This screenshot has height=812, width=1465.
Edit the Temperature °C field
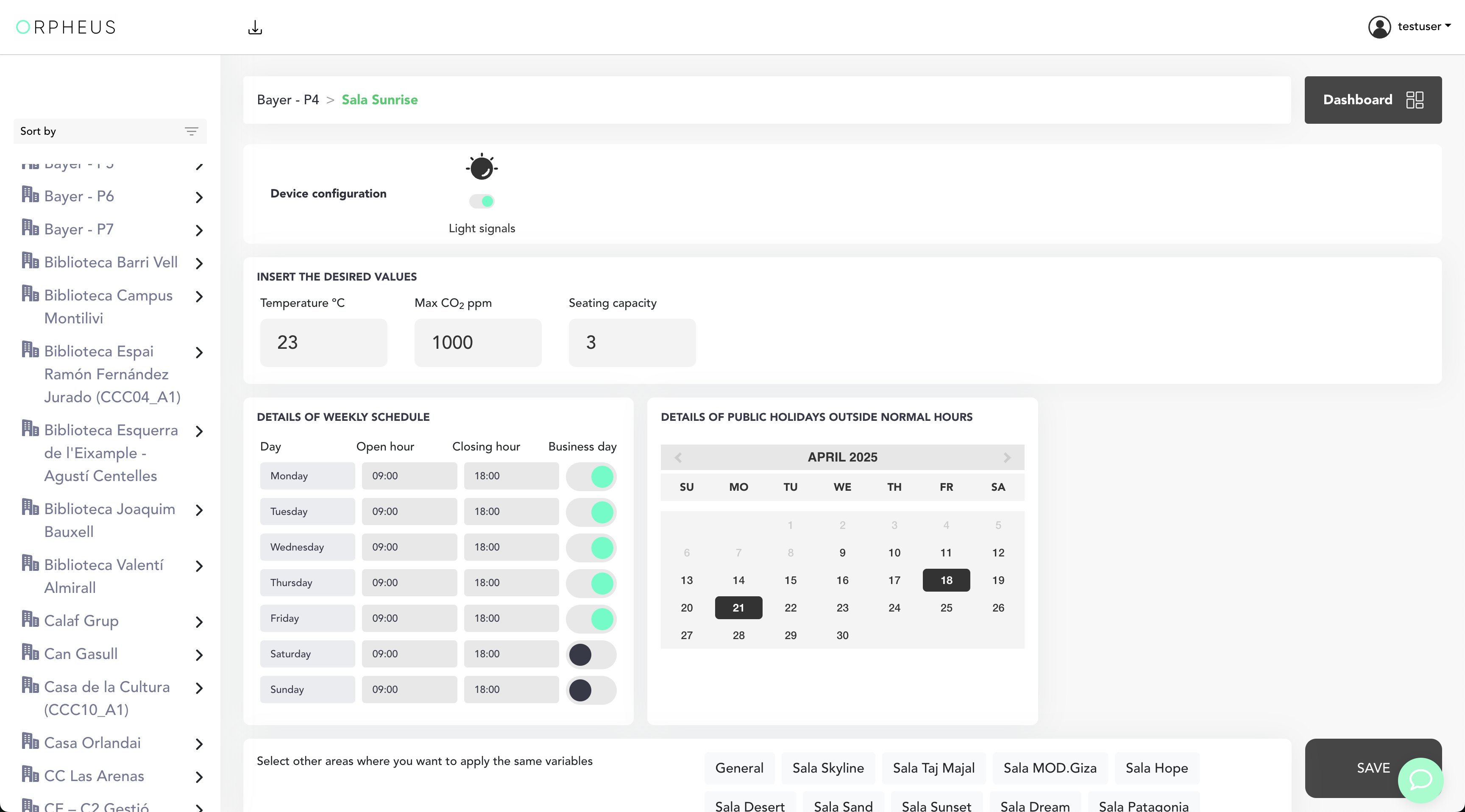coord(323,342)
